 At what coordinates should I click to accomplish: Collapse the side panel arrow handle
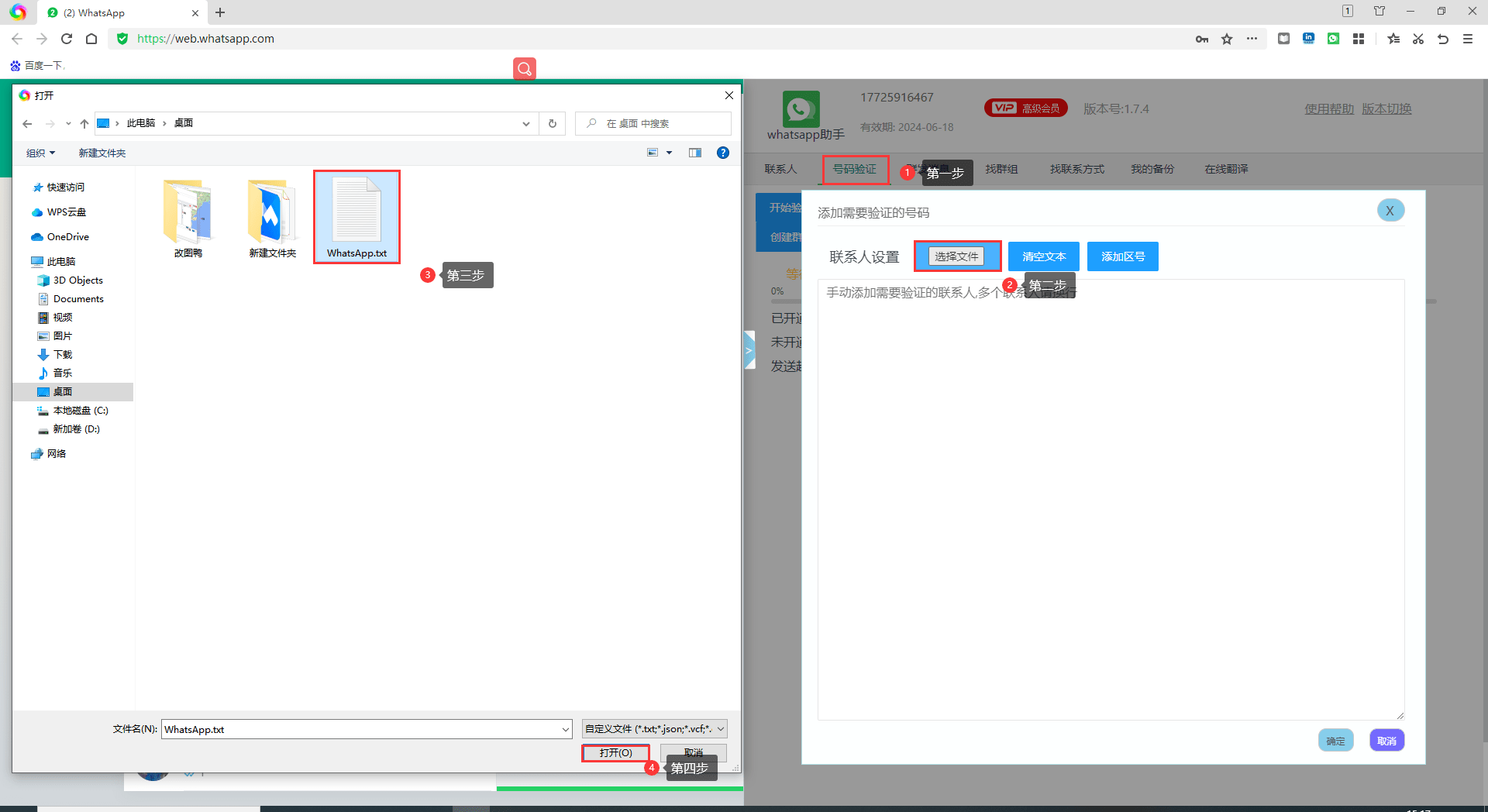click(x=749, y=350)
